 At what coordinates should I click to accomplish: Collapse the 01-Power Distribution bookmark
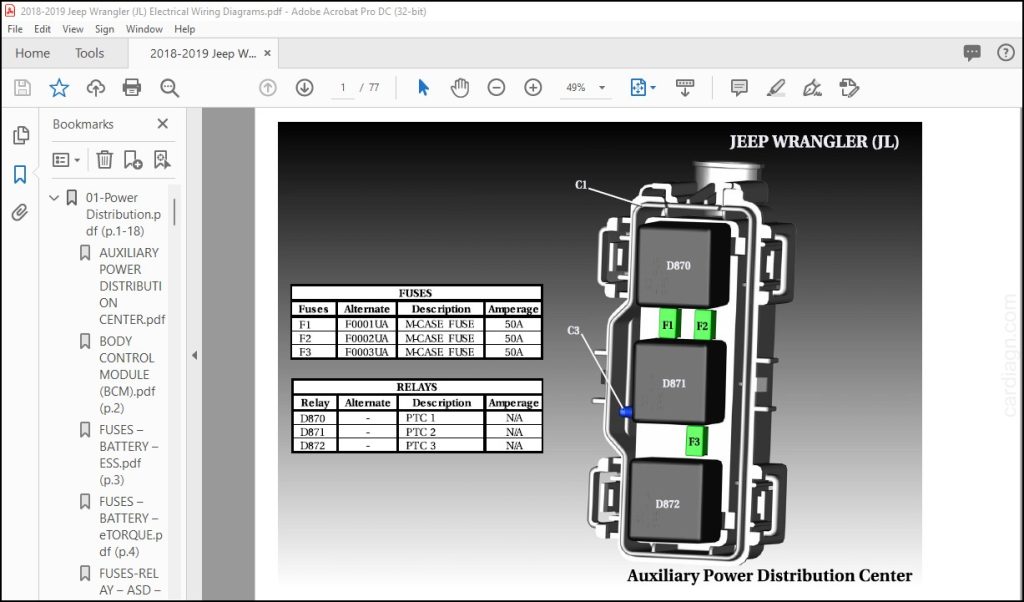pos(54,197)
